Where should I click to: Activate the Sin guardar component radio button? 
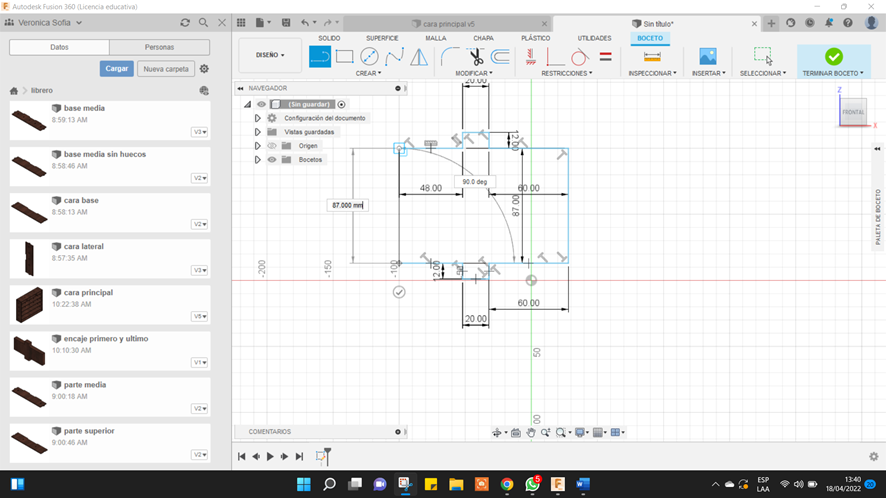342,104
